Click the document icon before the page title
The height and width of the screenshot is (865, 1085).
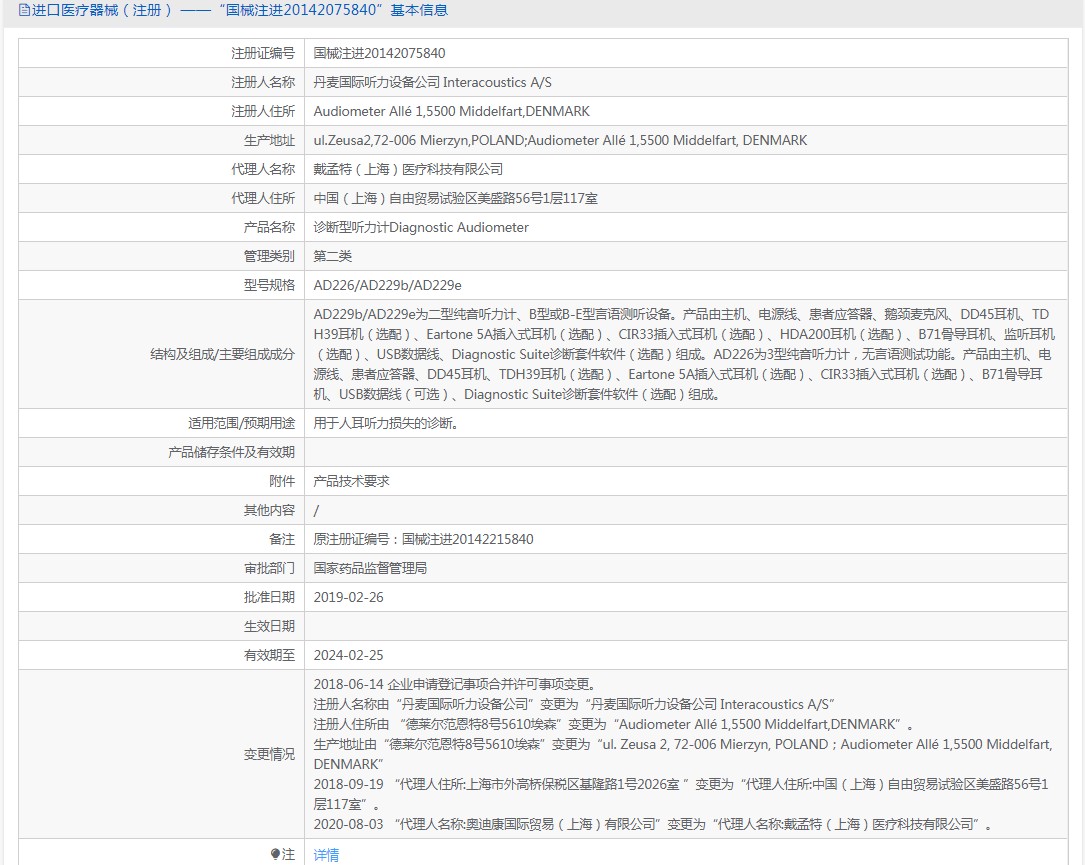[x=24, y=10]
